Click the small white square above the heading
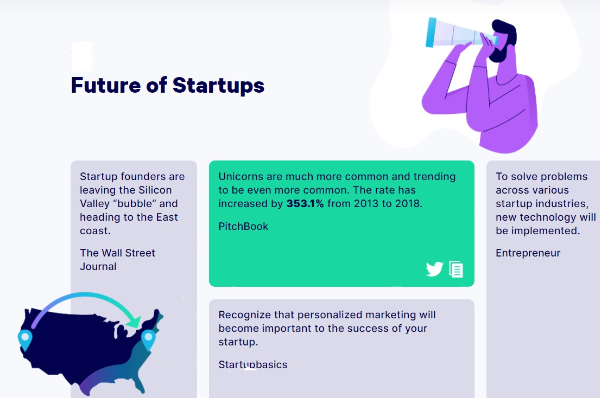 click(82, 57)
